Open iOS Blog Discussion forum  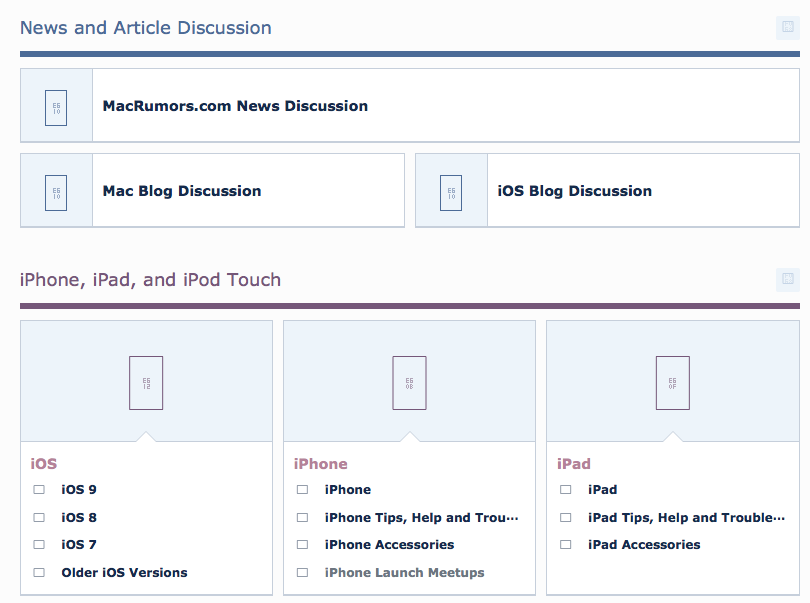click(x=574, y=191)
